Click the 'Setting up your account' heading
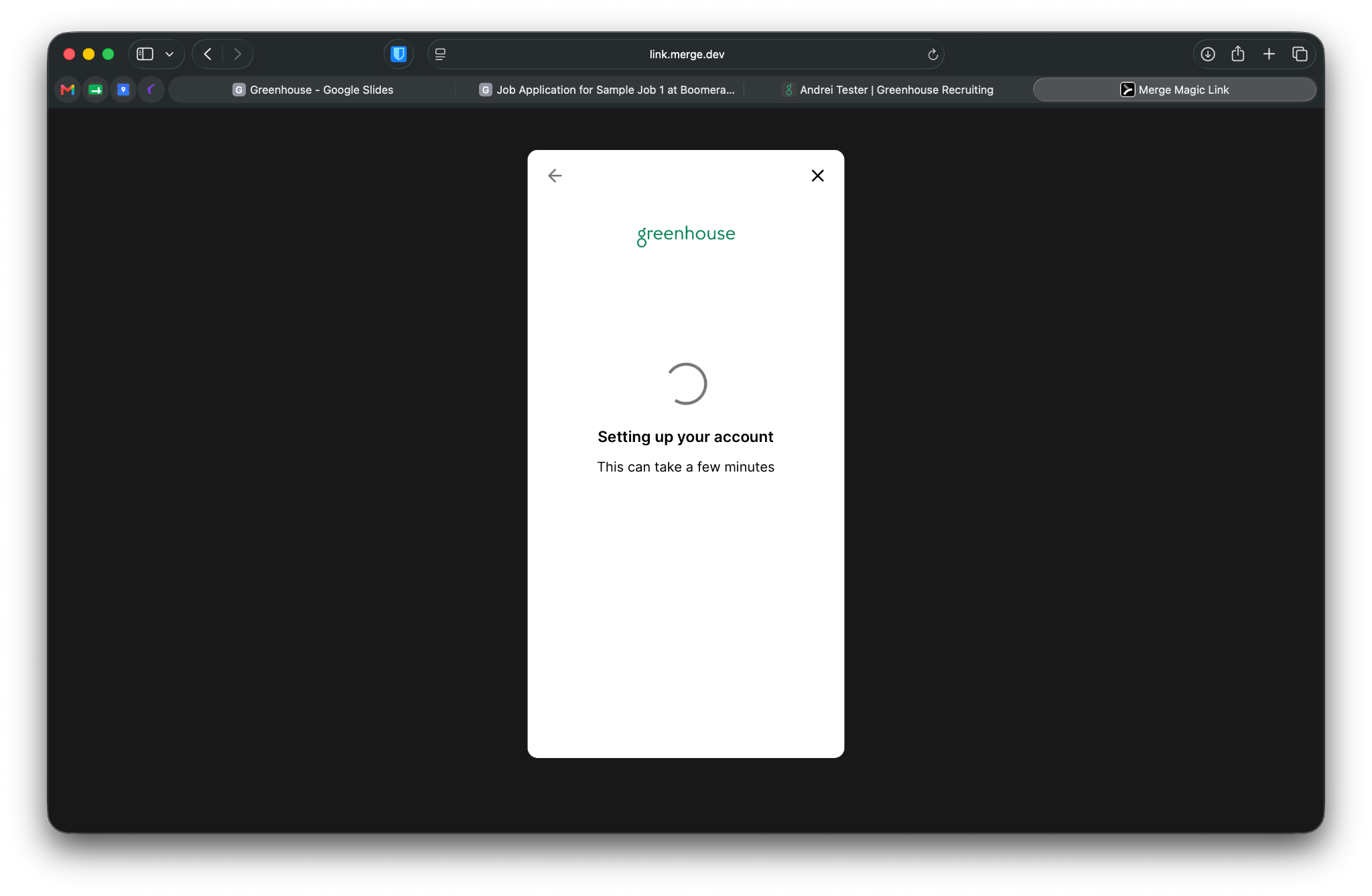Screen dimensions: 1372x896 pos(685,437)
